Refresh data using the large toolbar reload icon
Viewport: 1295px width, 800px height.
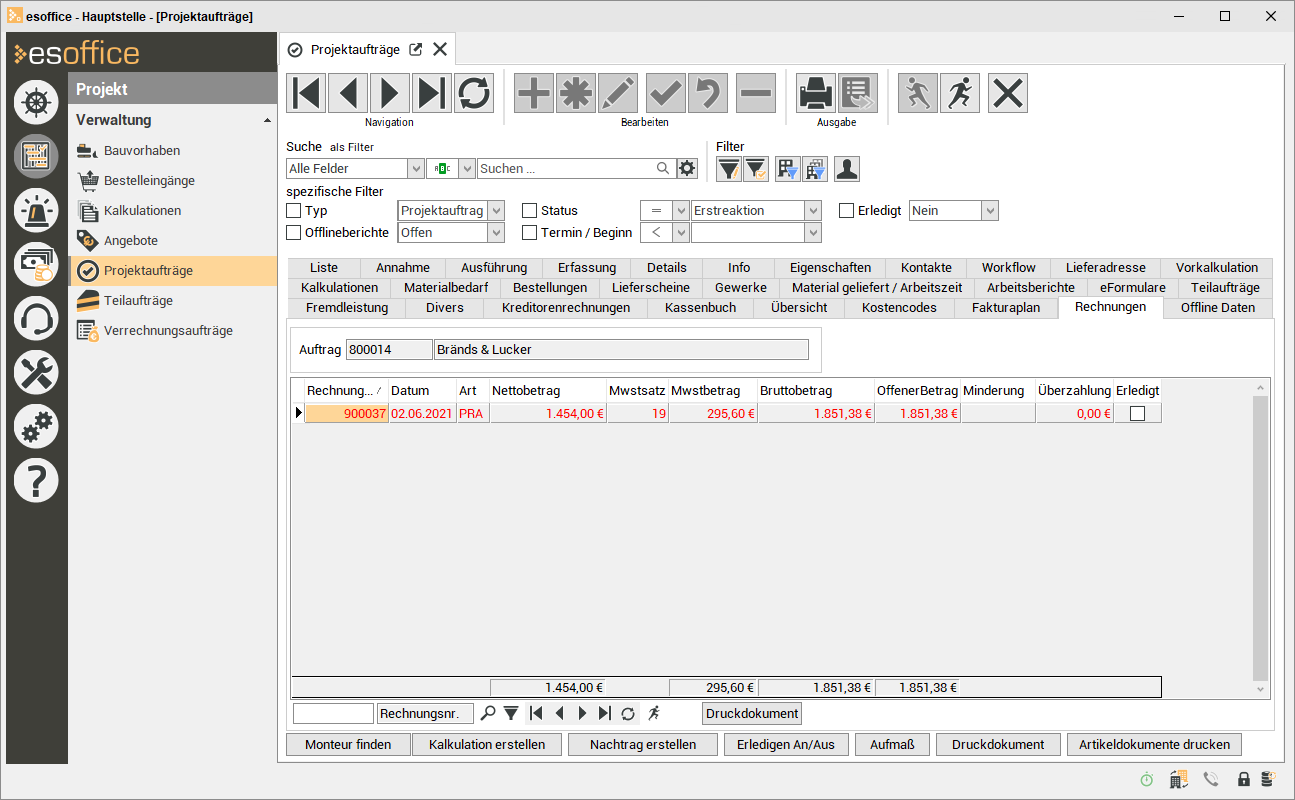pos(474,93)
